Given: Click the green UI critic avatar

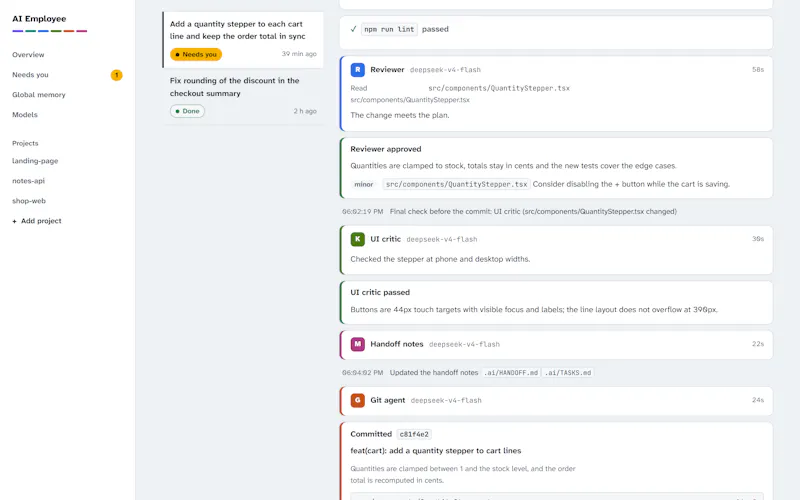Looking at the screenshot, I should (358, 239).
